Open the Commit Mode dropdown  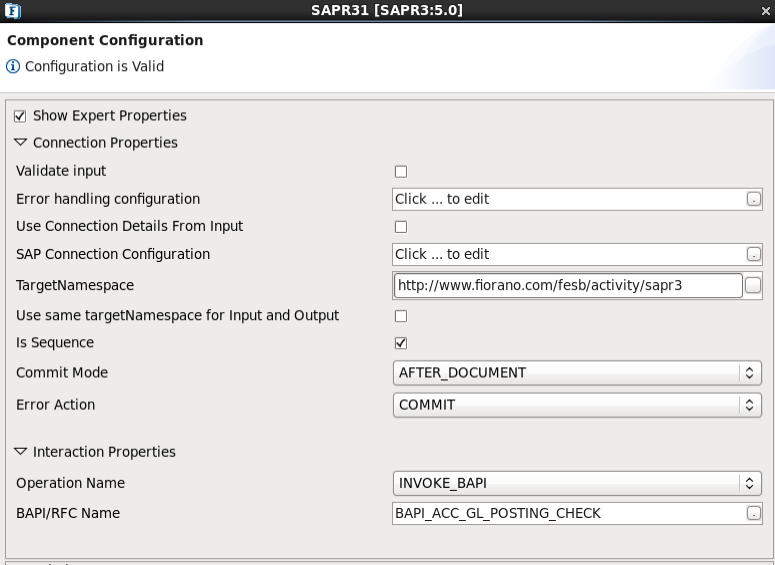click(x=577, y=373)
